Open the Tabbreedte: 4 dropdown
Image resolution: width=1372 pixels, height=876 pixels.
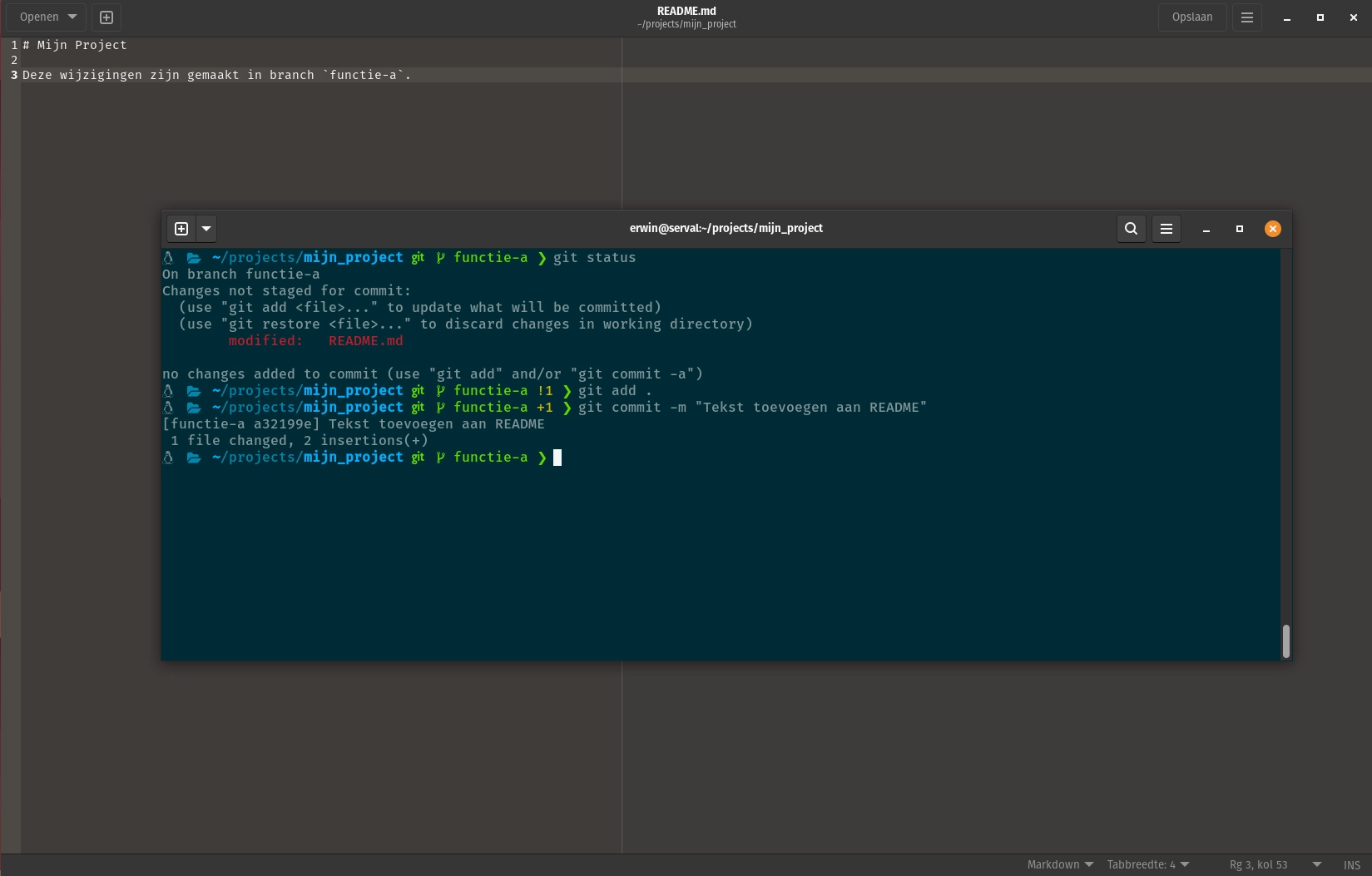[1148, 865]
